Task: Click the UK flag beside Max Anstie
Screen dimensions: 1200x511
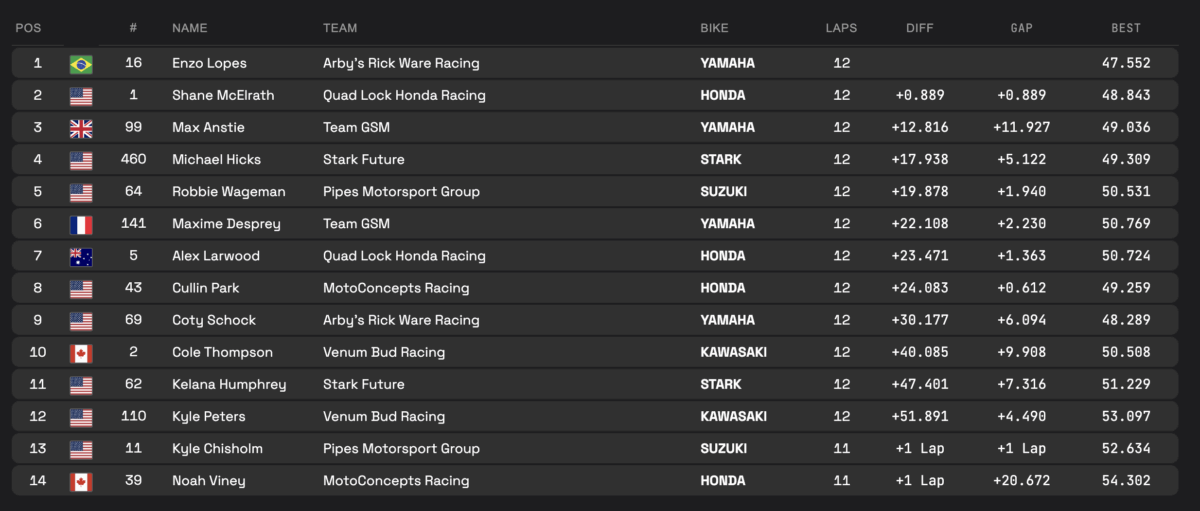Action: tap(81, 128)
